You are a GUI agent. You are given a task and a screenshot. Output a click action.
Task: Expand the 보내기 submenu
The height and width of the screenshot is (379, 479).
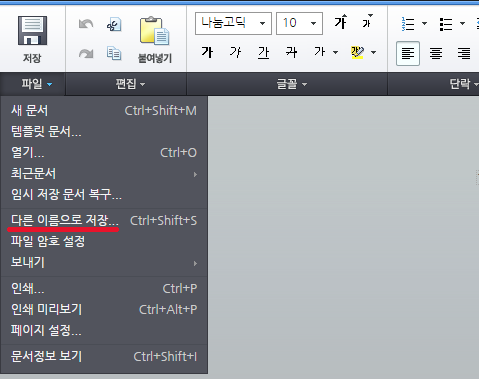(x=104, y=262)
